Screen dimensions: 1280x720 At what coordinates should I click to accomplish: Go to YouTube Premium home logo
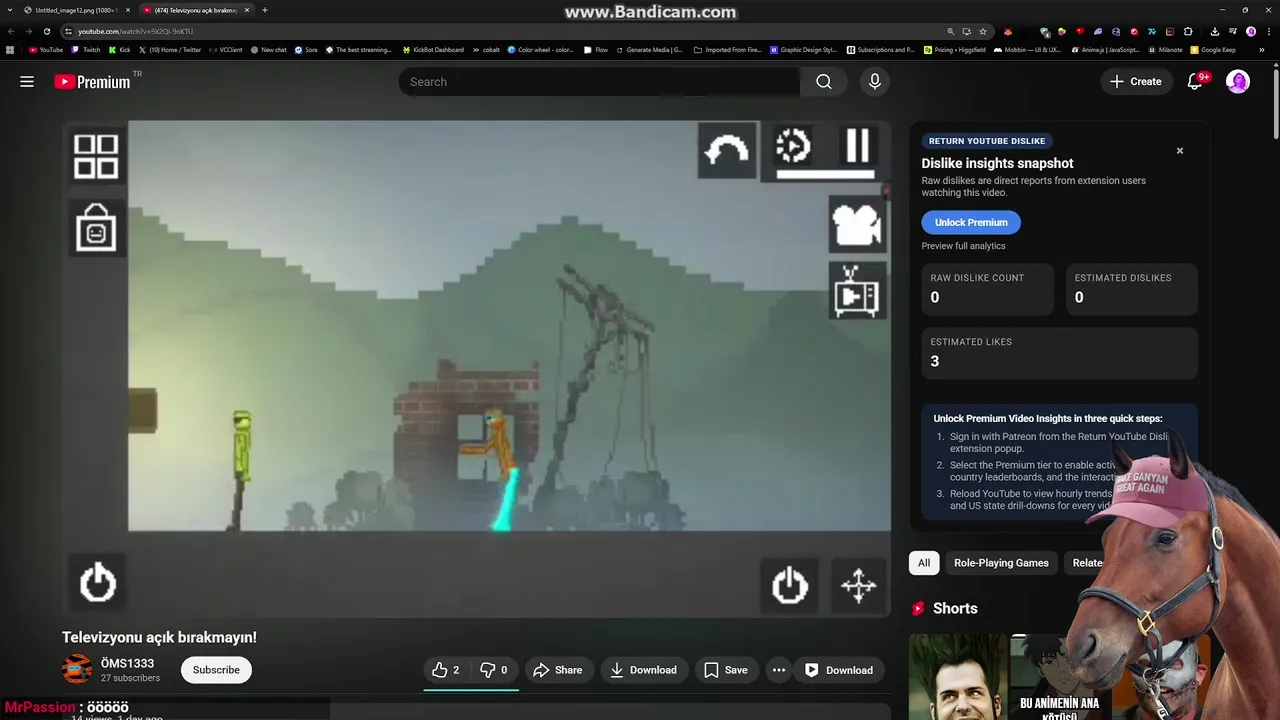(x=92, y=82)
